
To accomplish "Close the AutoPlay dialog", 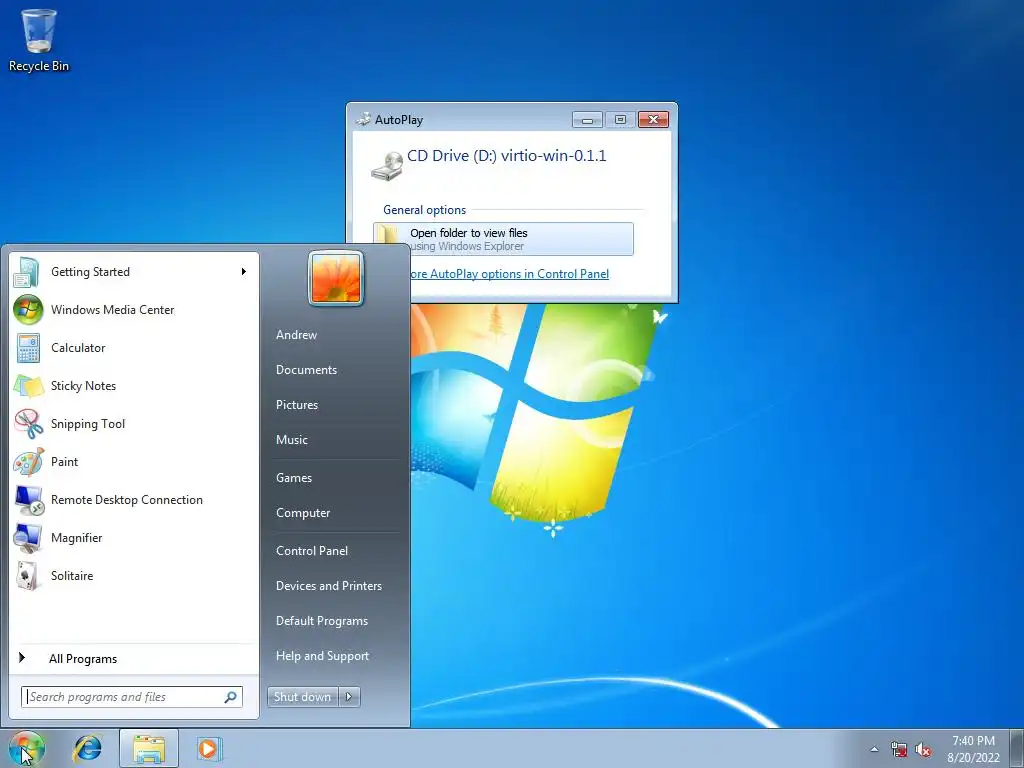I will tap(653, 120).
